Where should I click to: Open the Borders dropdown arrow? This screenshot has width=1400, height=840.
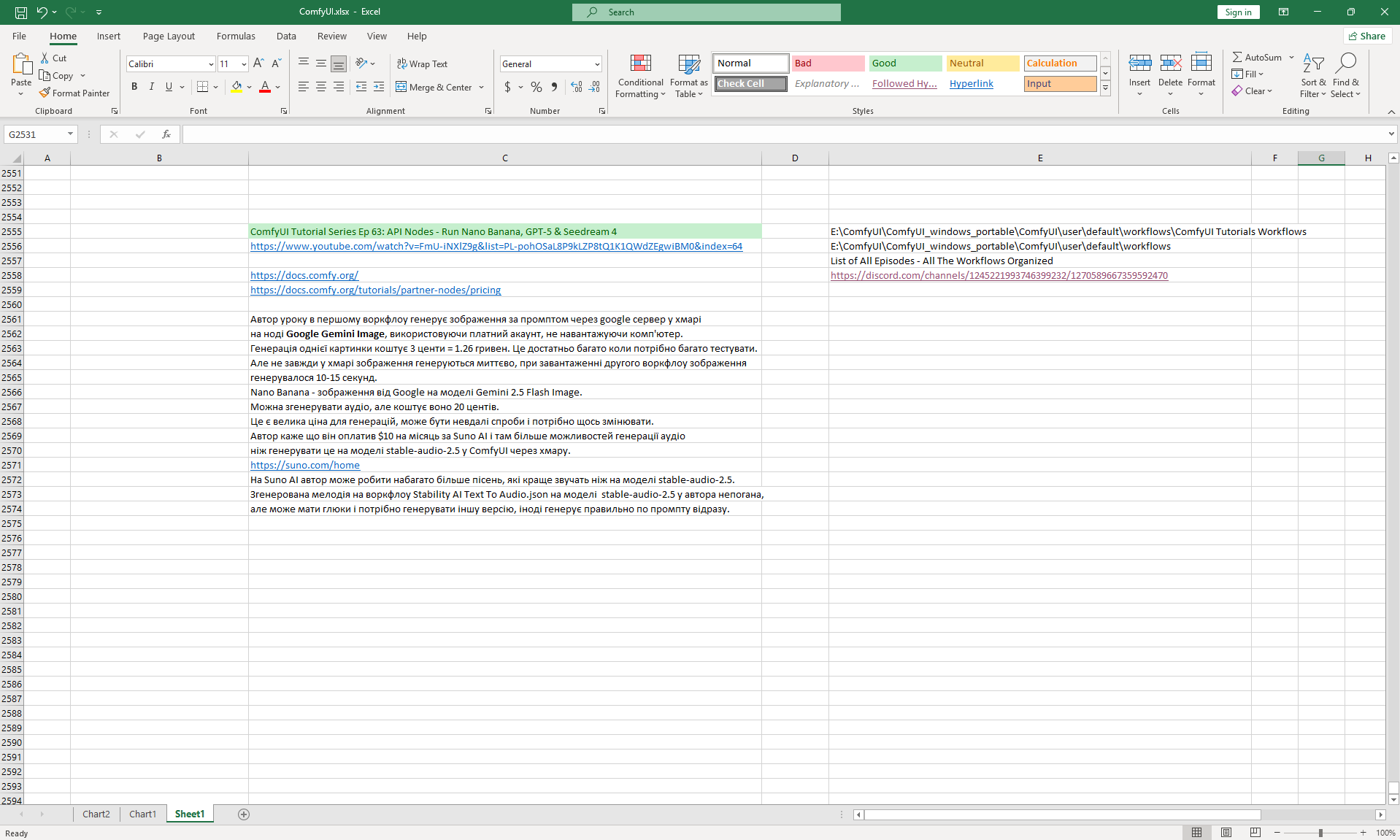tap(216, 87)
